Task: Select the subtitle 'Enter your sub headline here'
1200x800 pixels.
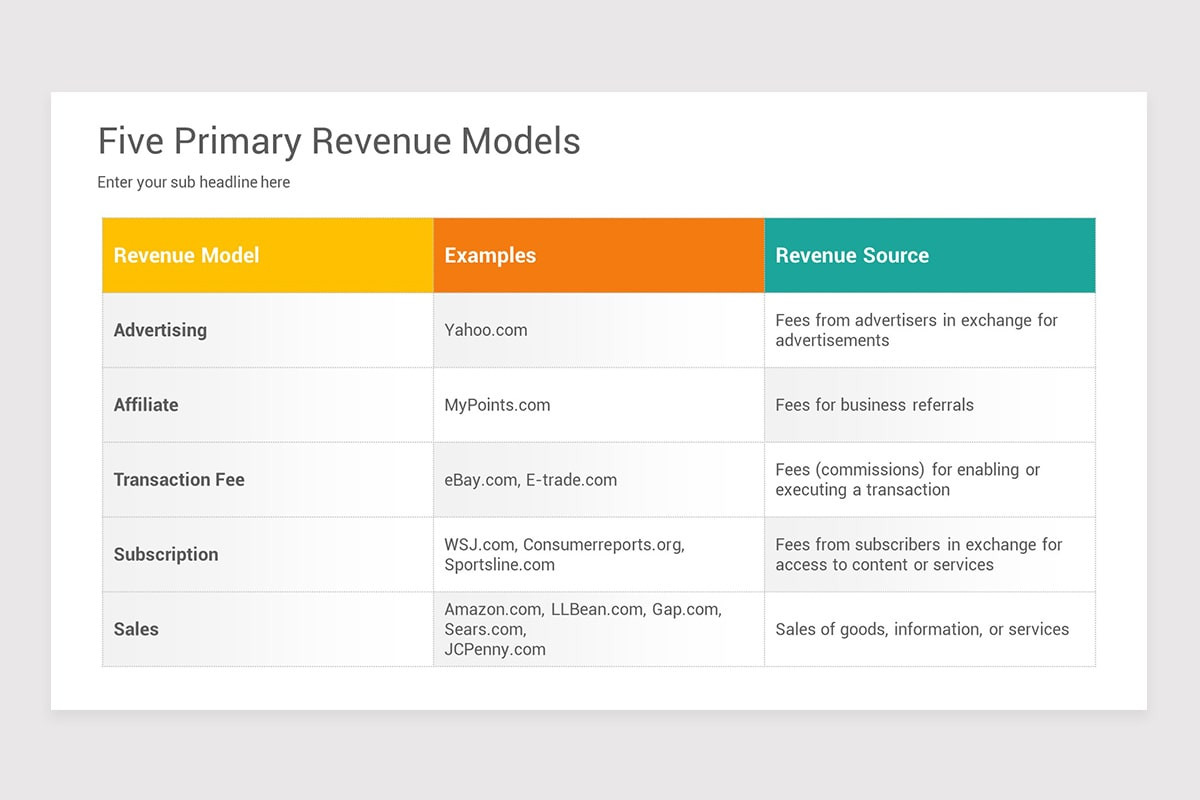Action: coord(193,182)
